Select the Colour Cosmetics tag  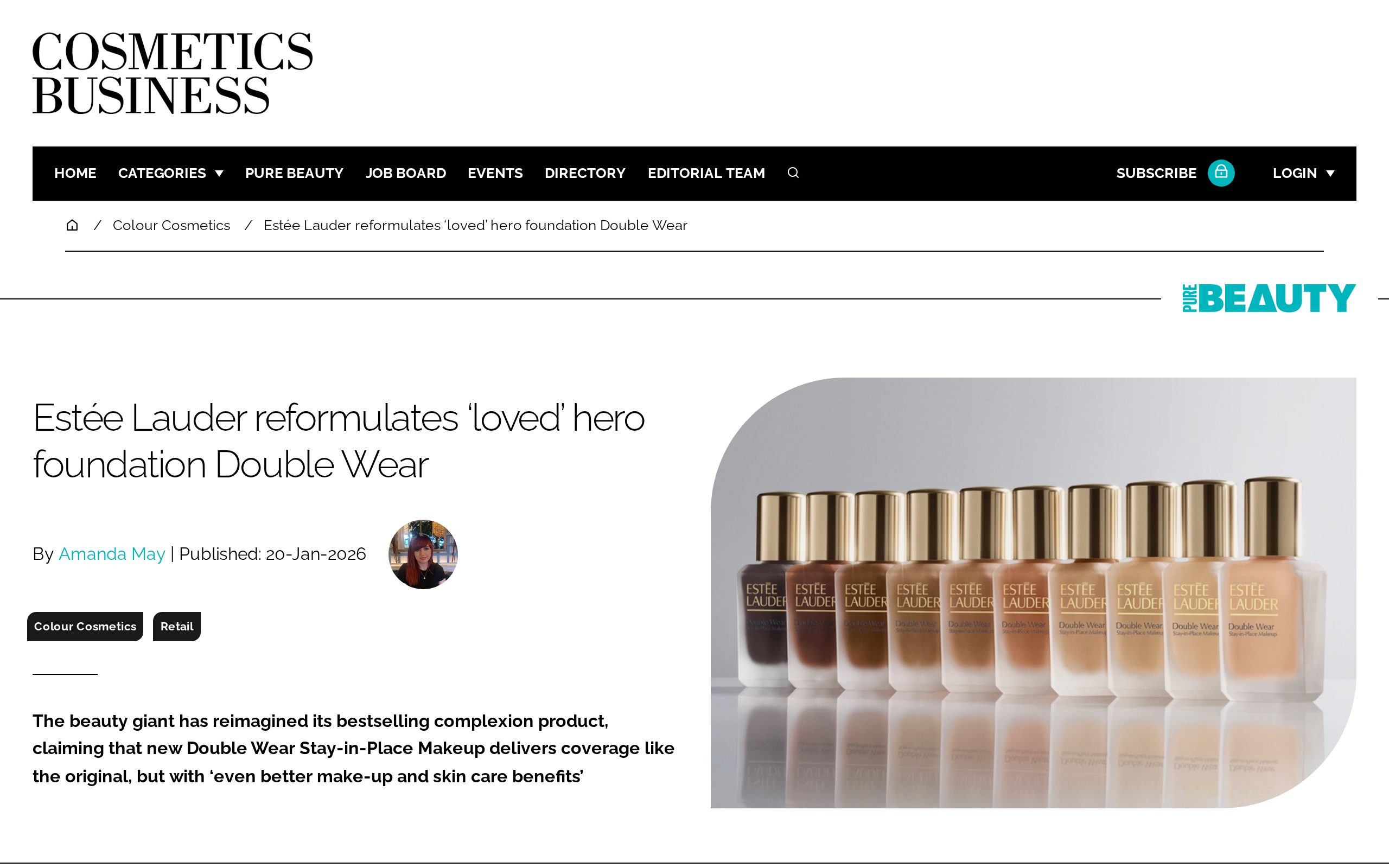[x=85, y=626]
